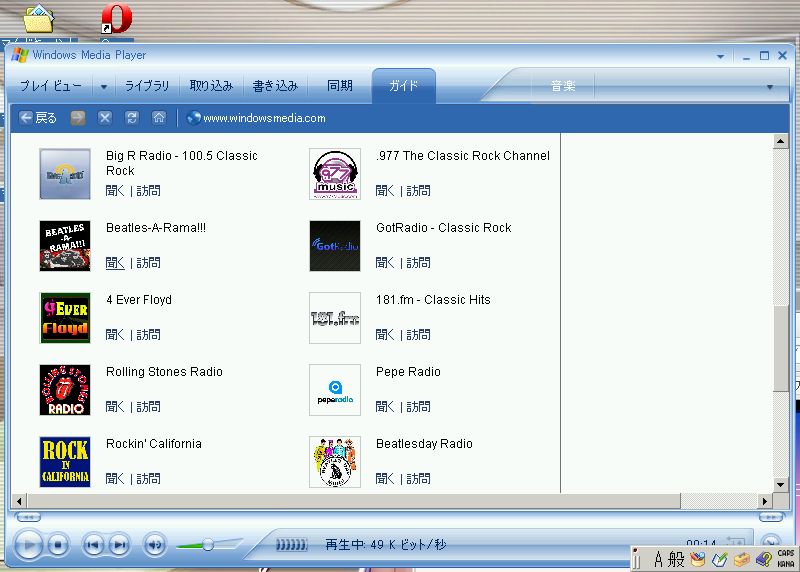Listen (聞く) to 4 Ever Floyd
800x572 pixels.
(x=115, y=335)
